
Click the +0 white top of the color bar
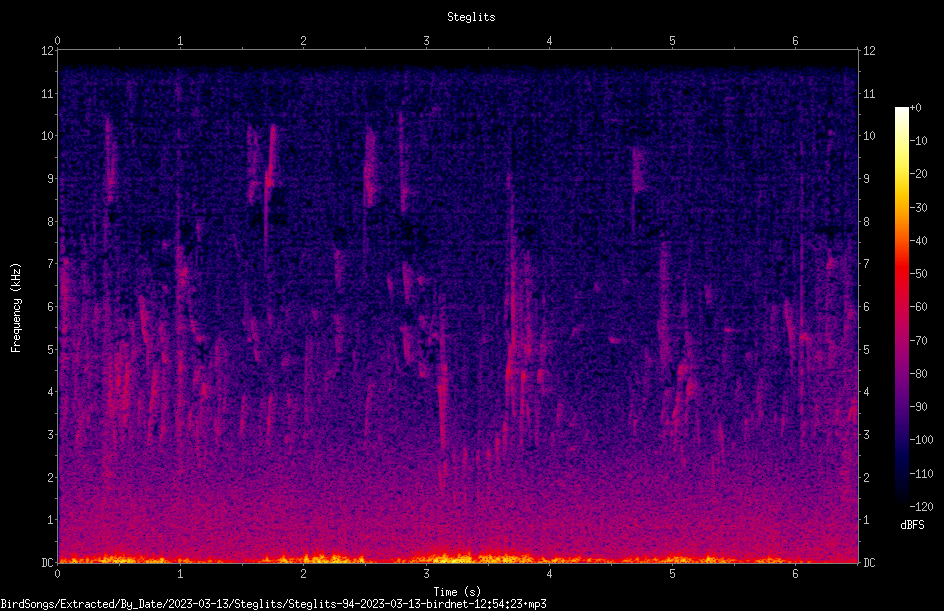901,109
